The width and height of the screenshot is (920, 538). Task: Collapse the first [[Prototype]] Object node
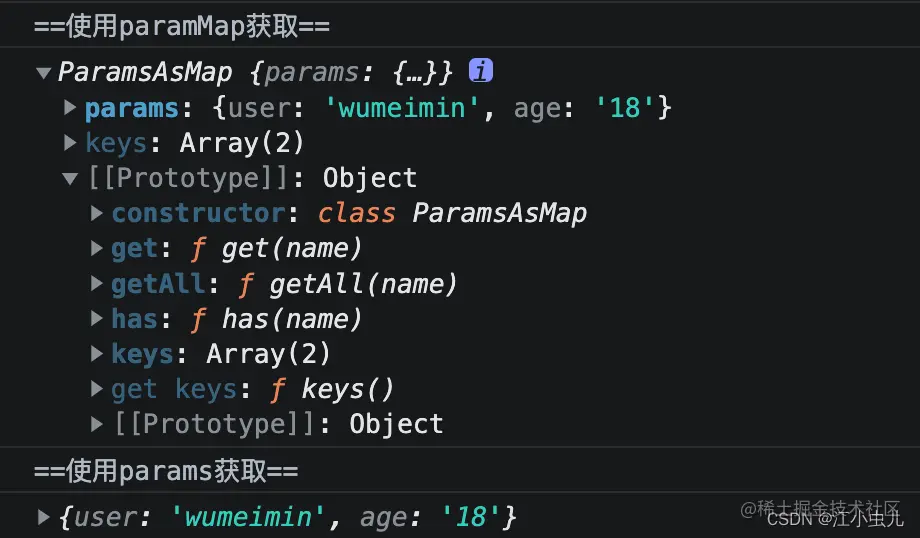[70, 178]
